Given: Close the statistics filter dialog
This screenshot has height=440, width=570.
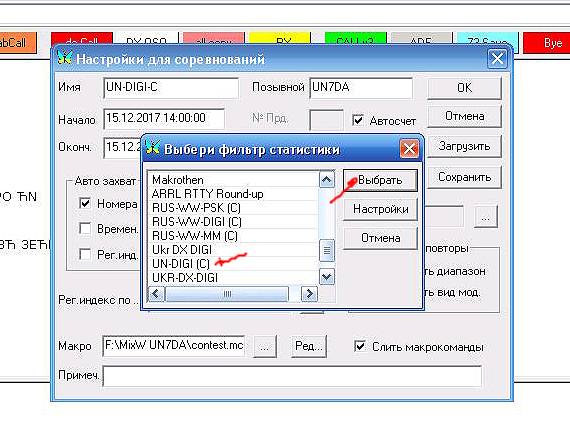Looking at the screenshot, I should pyautogui.click(x=409, y=149).
